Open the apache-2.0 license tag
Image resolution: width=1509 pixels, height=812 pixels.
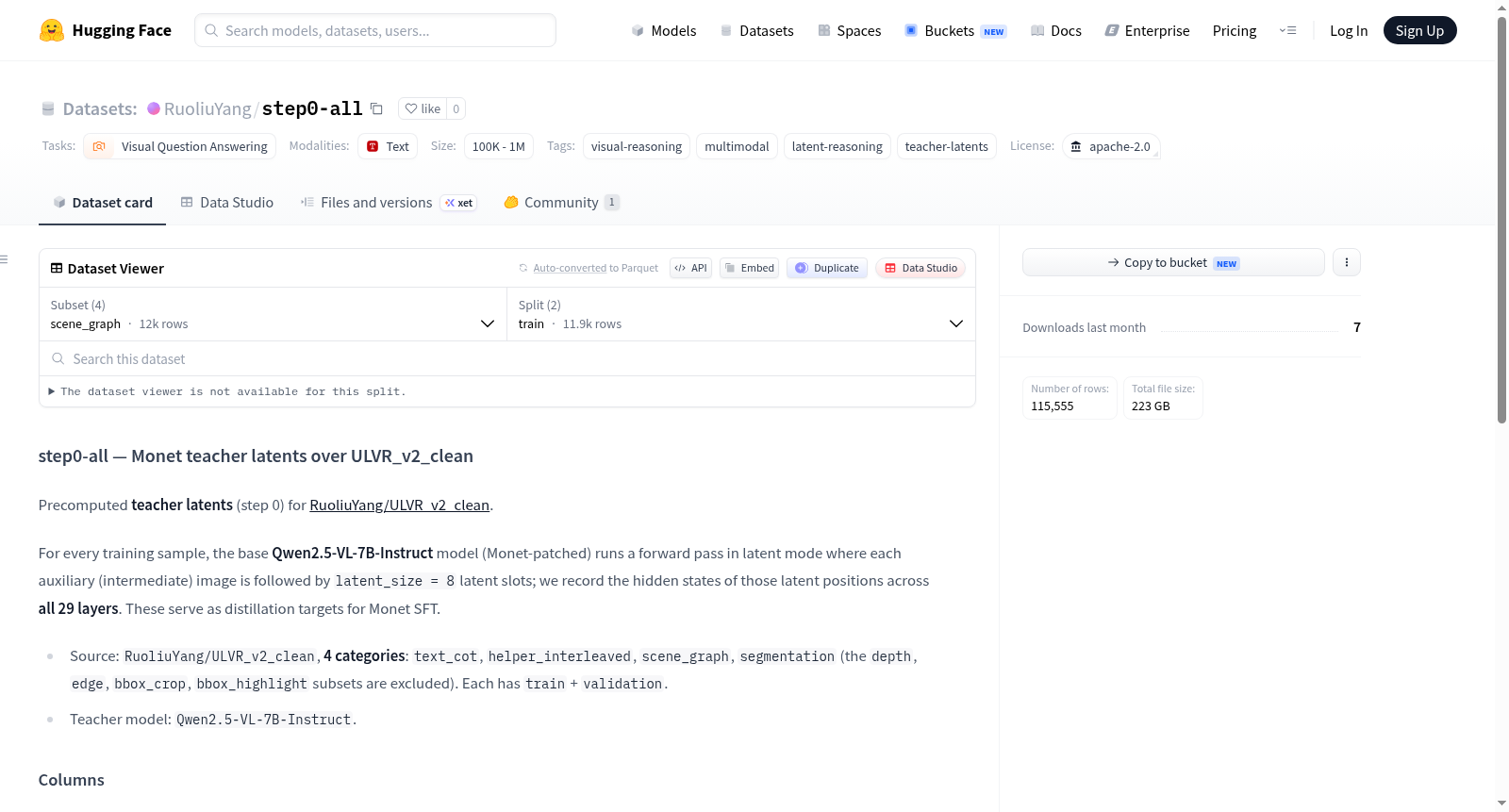coord(1111,146)
